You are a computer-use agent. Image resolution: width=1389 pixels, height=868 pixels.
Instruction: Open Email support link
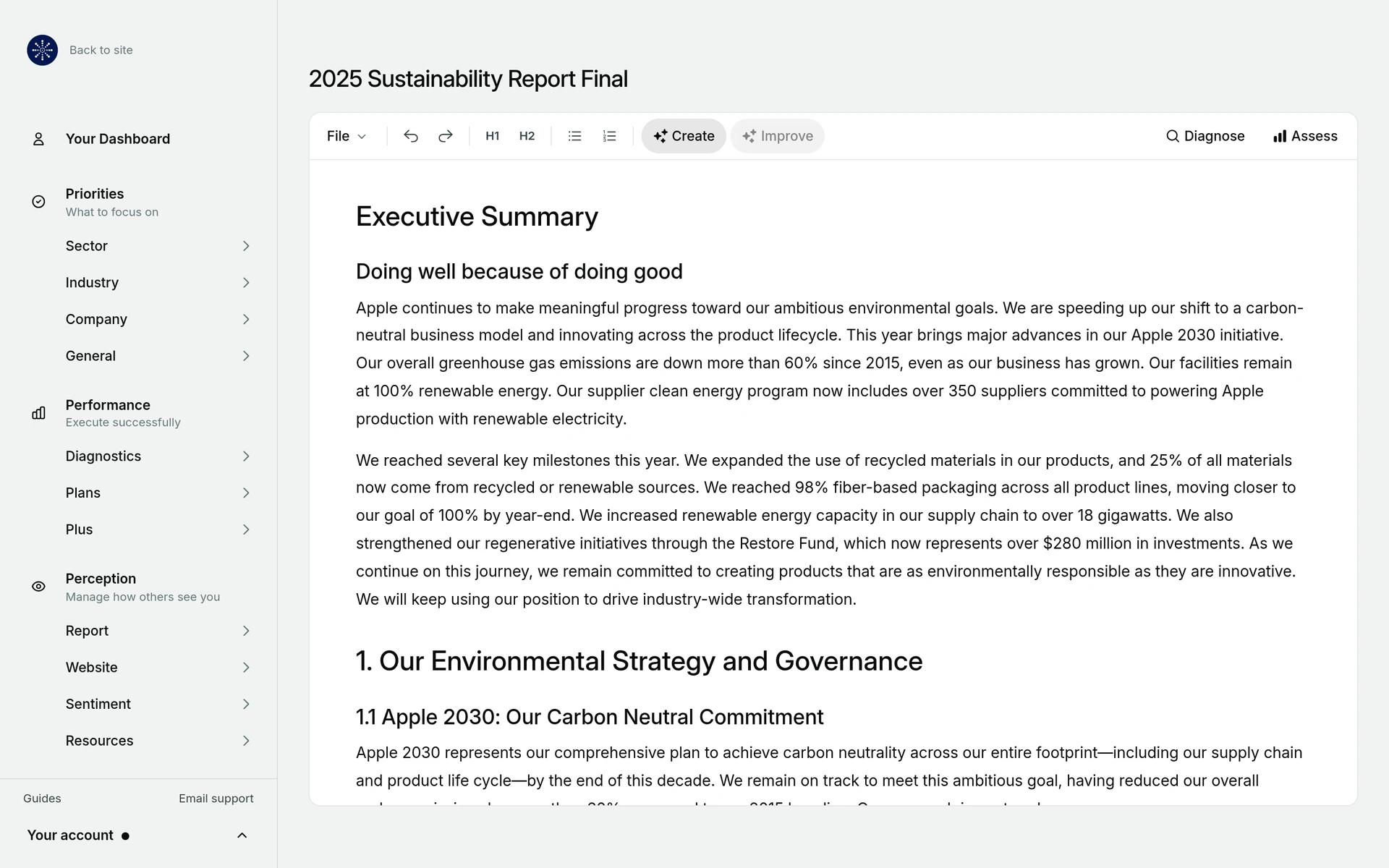pyautogui.click(x=216, y=799)
